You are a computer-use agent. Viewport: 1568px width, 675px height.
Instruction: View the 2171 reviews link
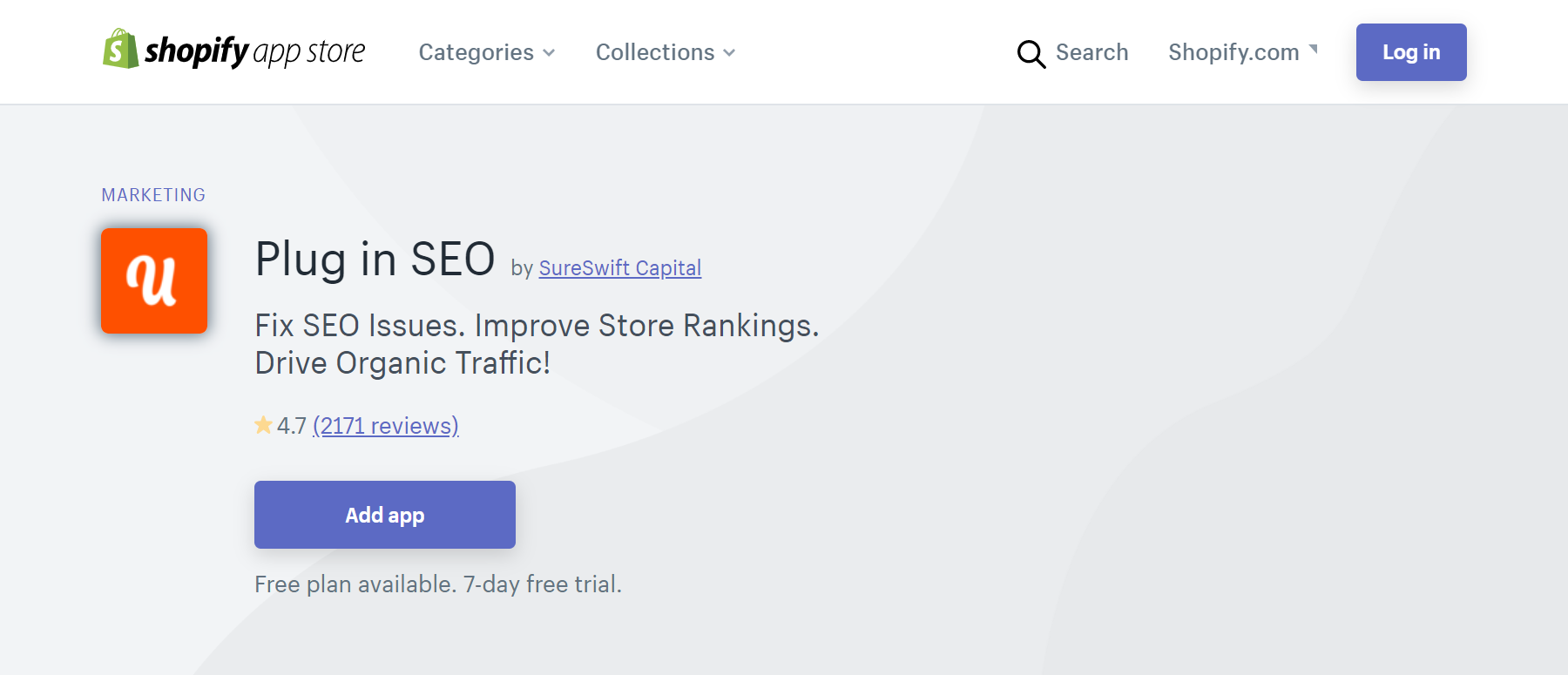click(385, 426)
